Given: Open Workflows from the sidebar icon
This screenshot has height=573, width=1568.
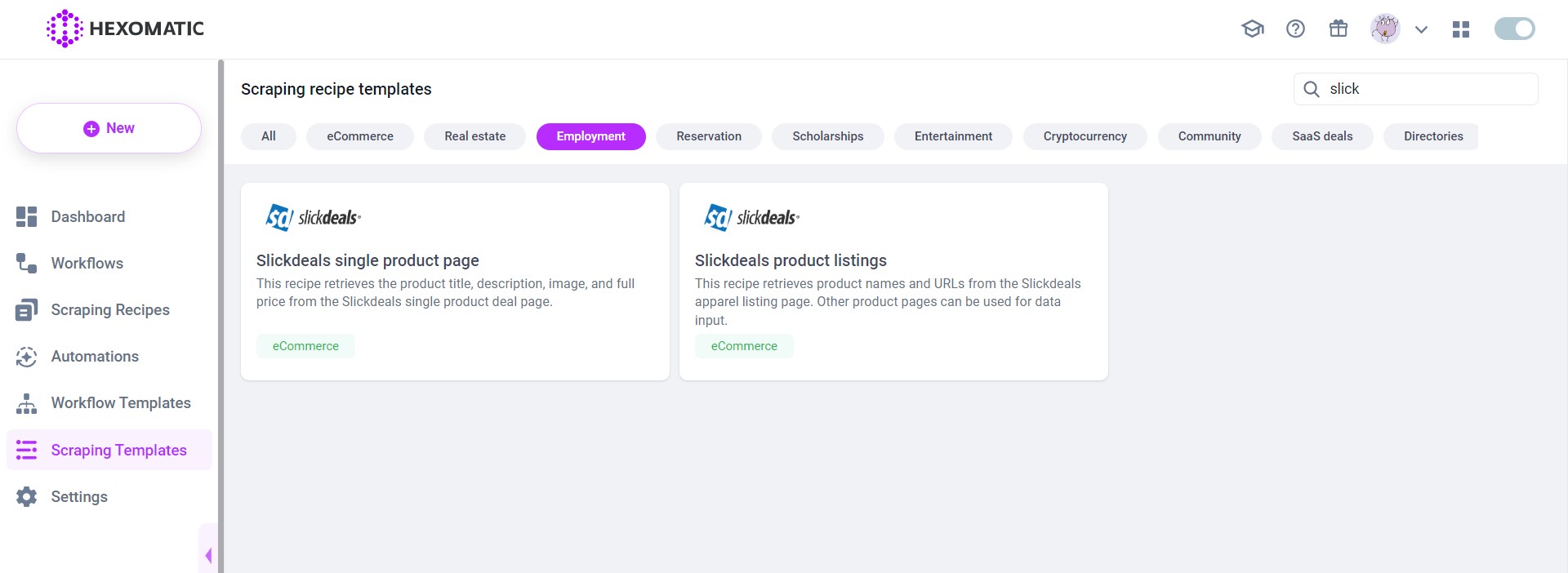Looking at the screenshot, I should coord(26,263).
